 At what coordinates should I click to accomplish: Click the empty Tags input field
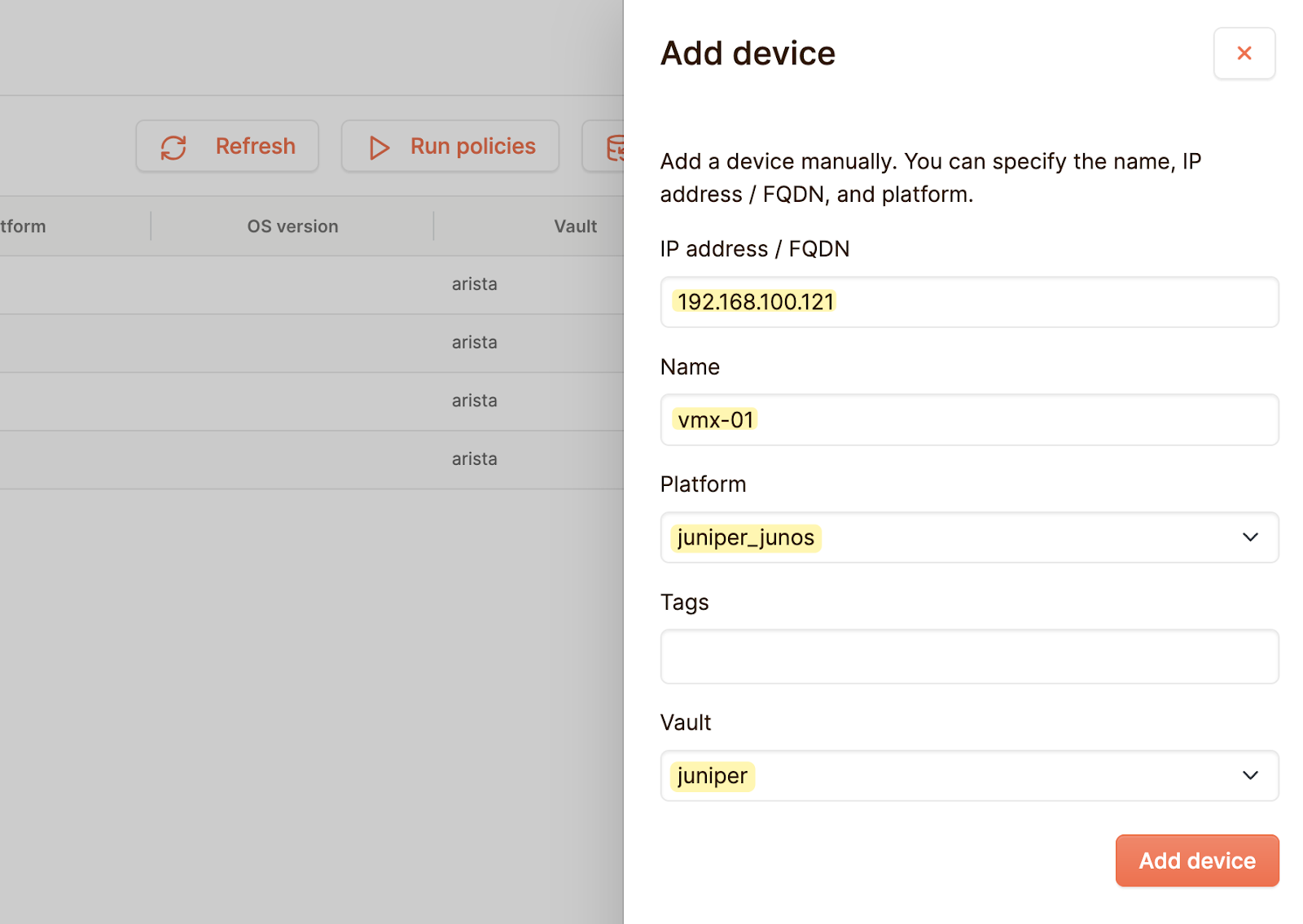(969, 656)
